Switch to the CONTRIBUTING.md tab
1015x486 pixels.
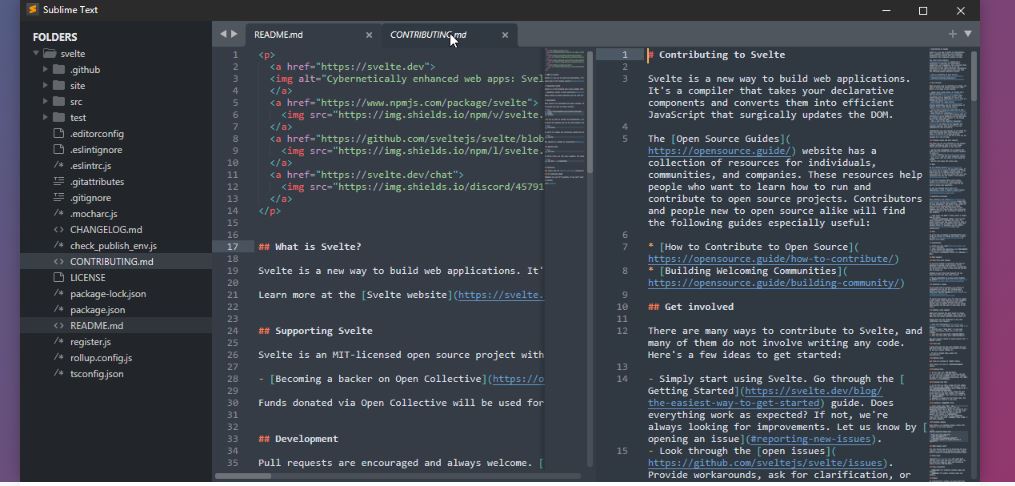(x=428, y=35)
